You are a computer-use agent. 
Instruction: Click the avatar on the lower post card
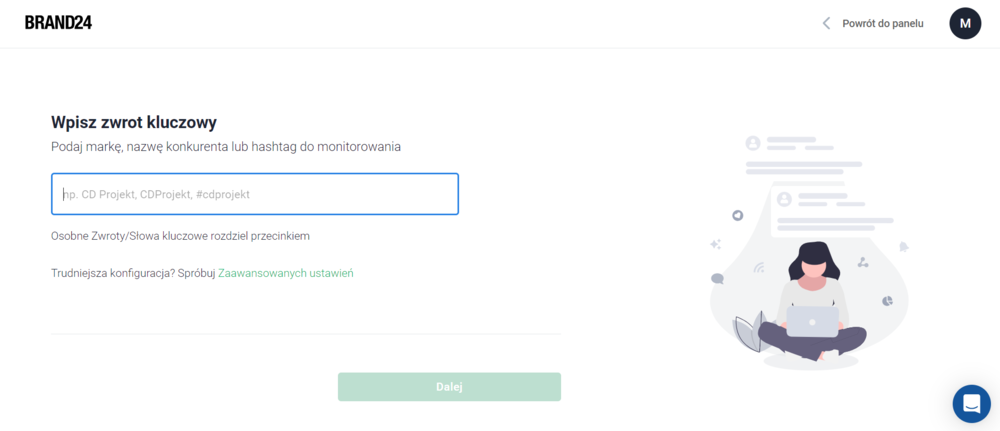[x=784, y=200]
